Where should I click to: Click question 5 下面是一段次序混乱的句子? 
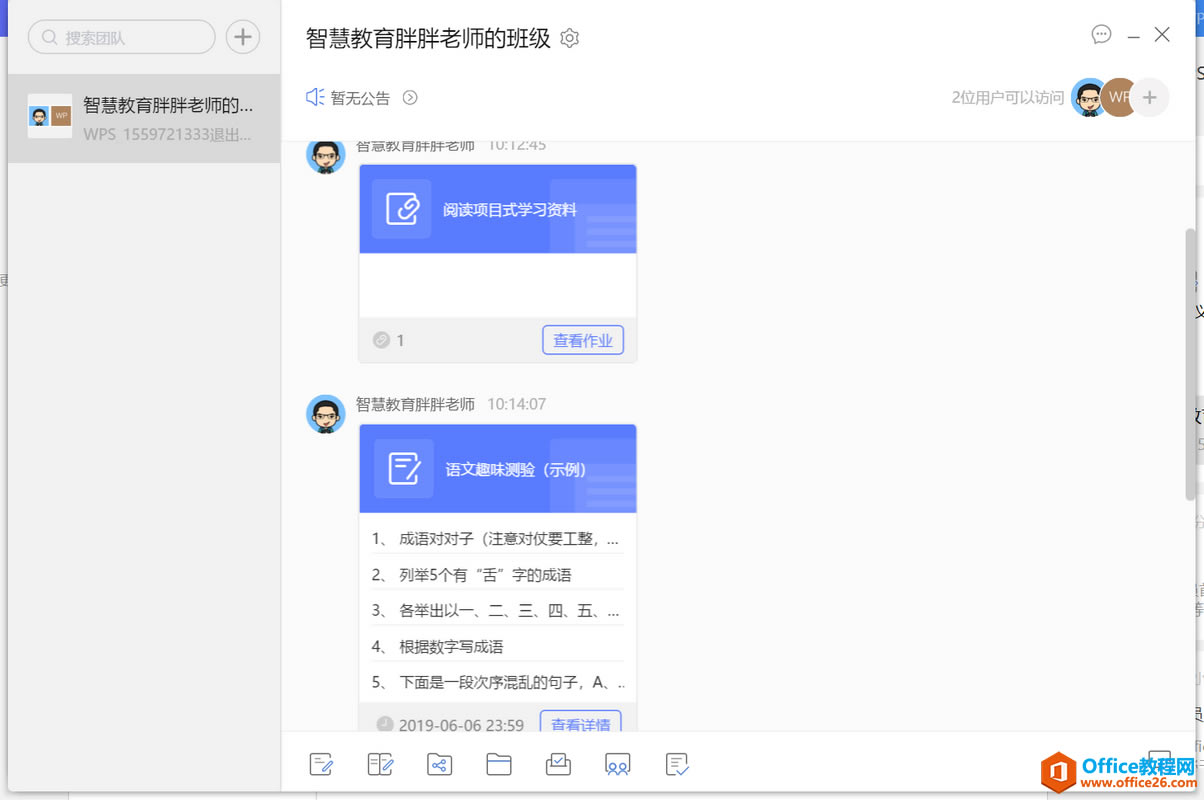pyautogui.click(x=497, y=683)
